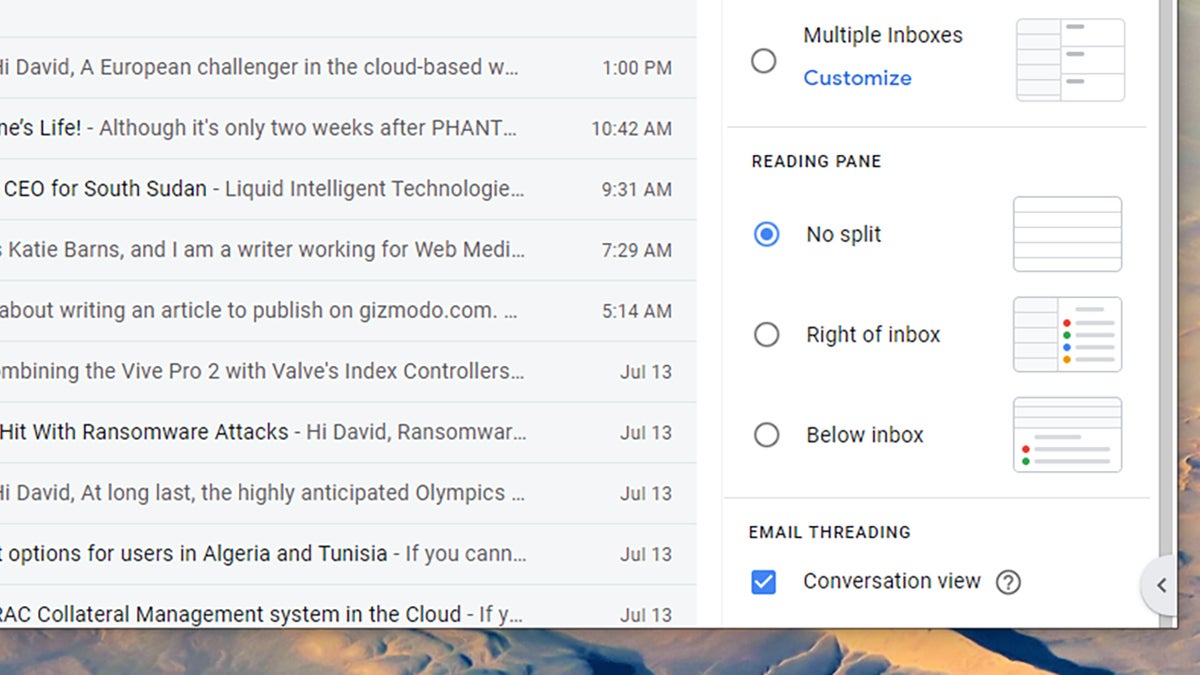Confirm the No split radio button
This screenshot has height=675, width=1200.
pyautogui.click(x=766, y=234)
